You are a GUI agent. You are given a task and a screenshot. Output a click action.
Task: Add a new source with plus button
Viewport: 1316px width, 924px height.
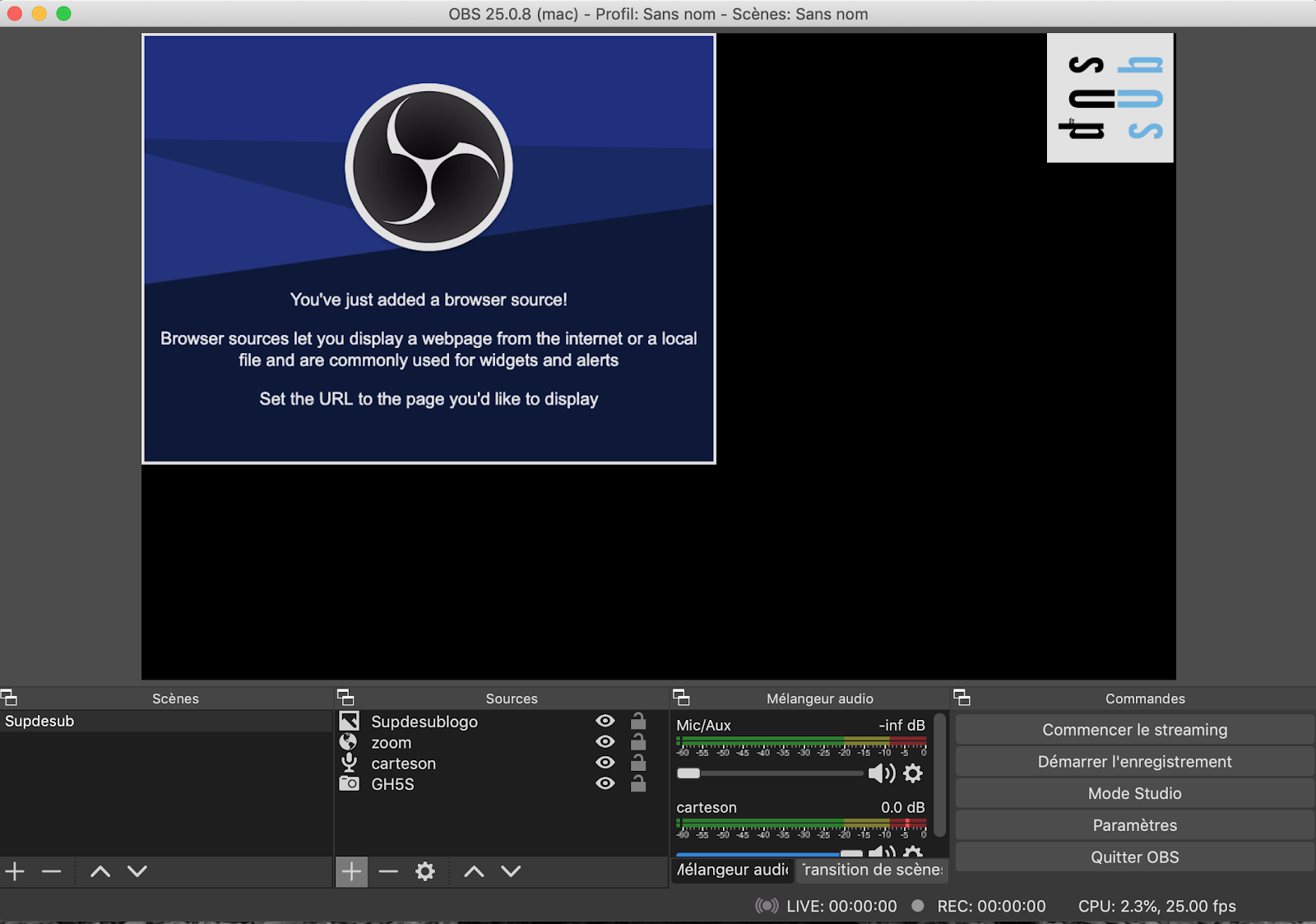click(x=351, y=871)
